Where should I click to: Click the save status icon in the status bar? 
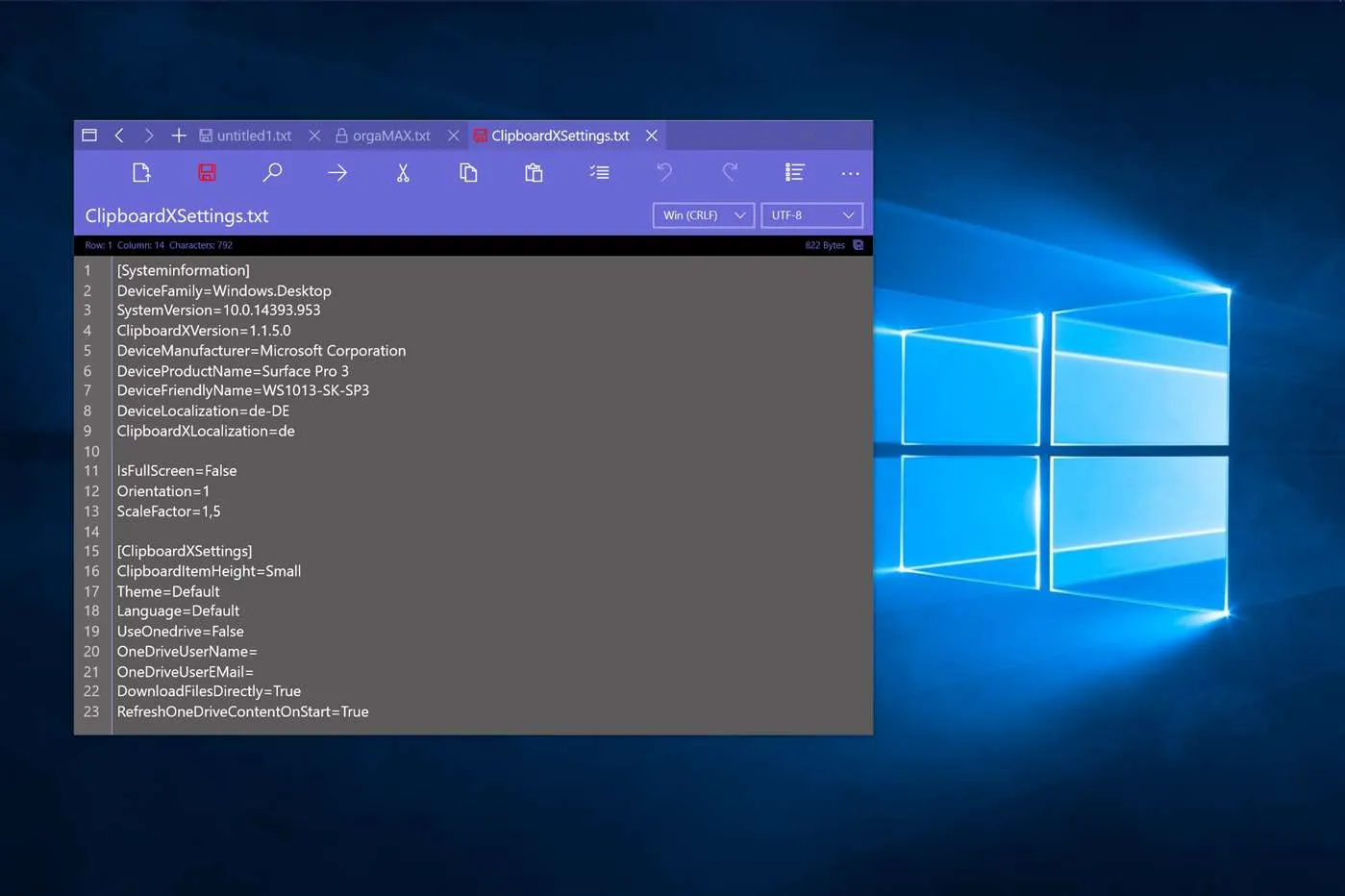858,245
